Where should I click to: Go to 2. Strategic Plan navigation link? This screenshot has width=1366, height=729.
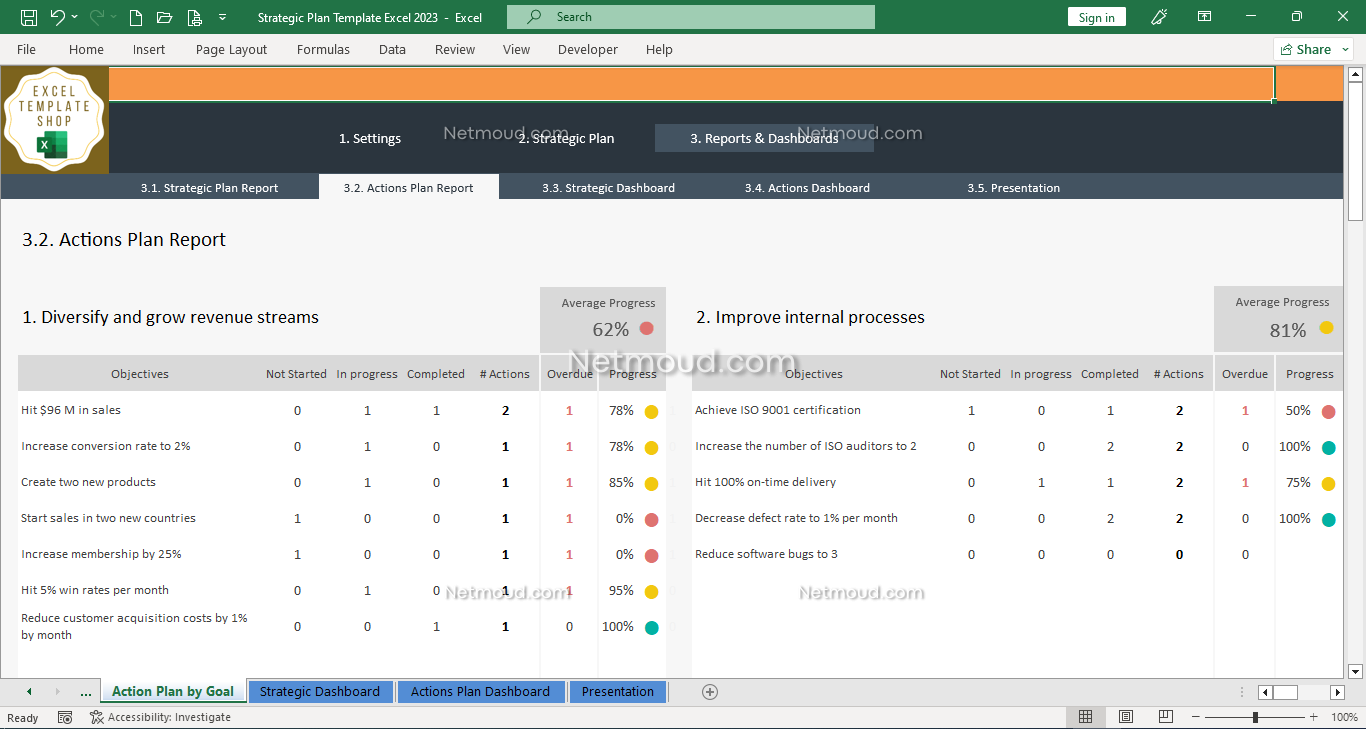[x=566, y=139]
